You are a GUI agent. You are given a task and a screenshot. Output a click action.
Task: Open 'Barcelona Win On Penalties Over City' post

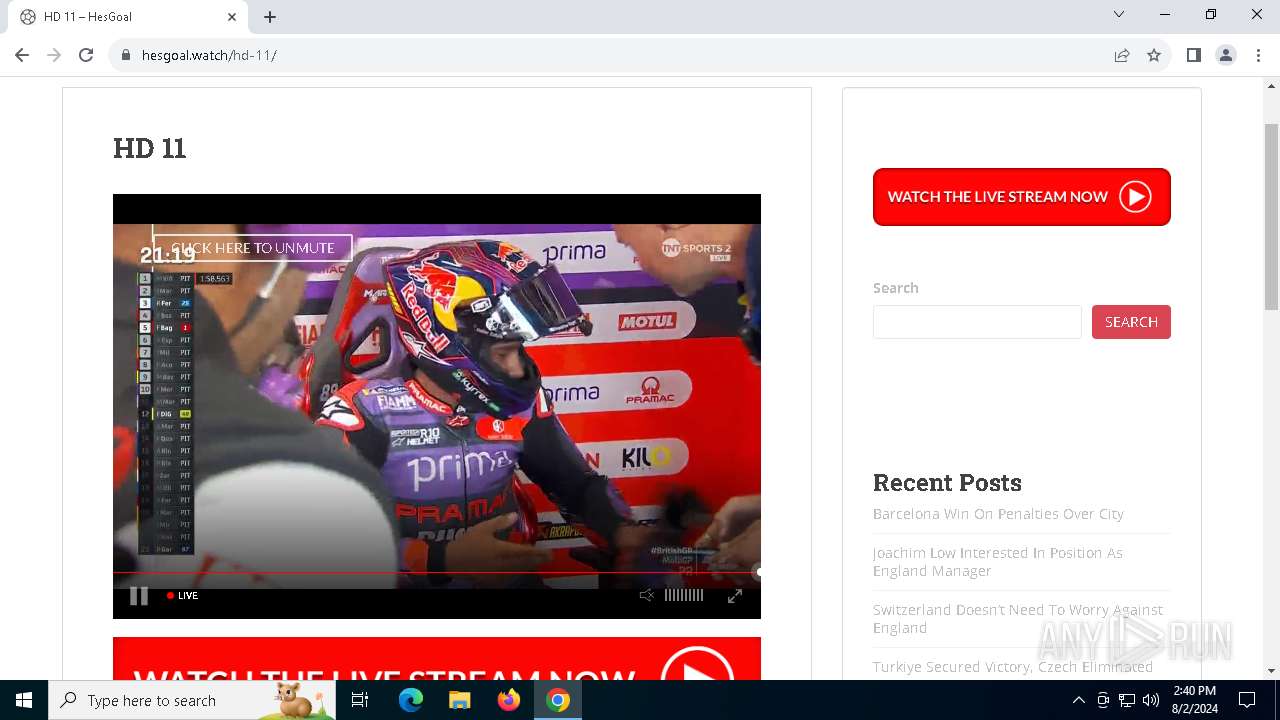click(x=998, y=514)
